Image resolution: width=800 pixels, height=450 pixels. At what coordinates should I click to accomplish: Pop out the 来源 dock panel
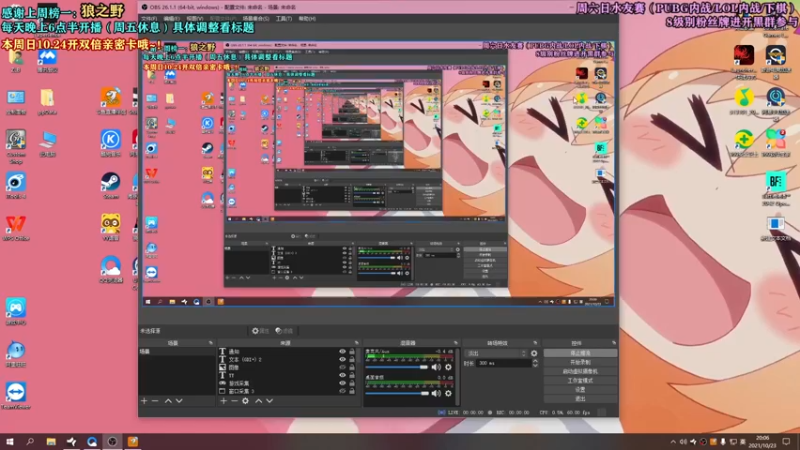tap(356, 343)
